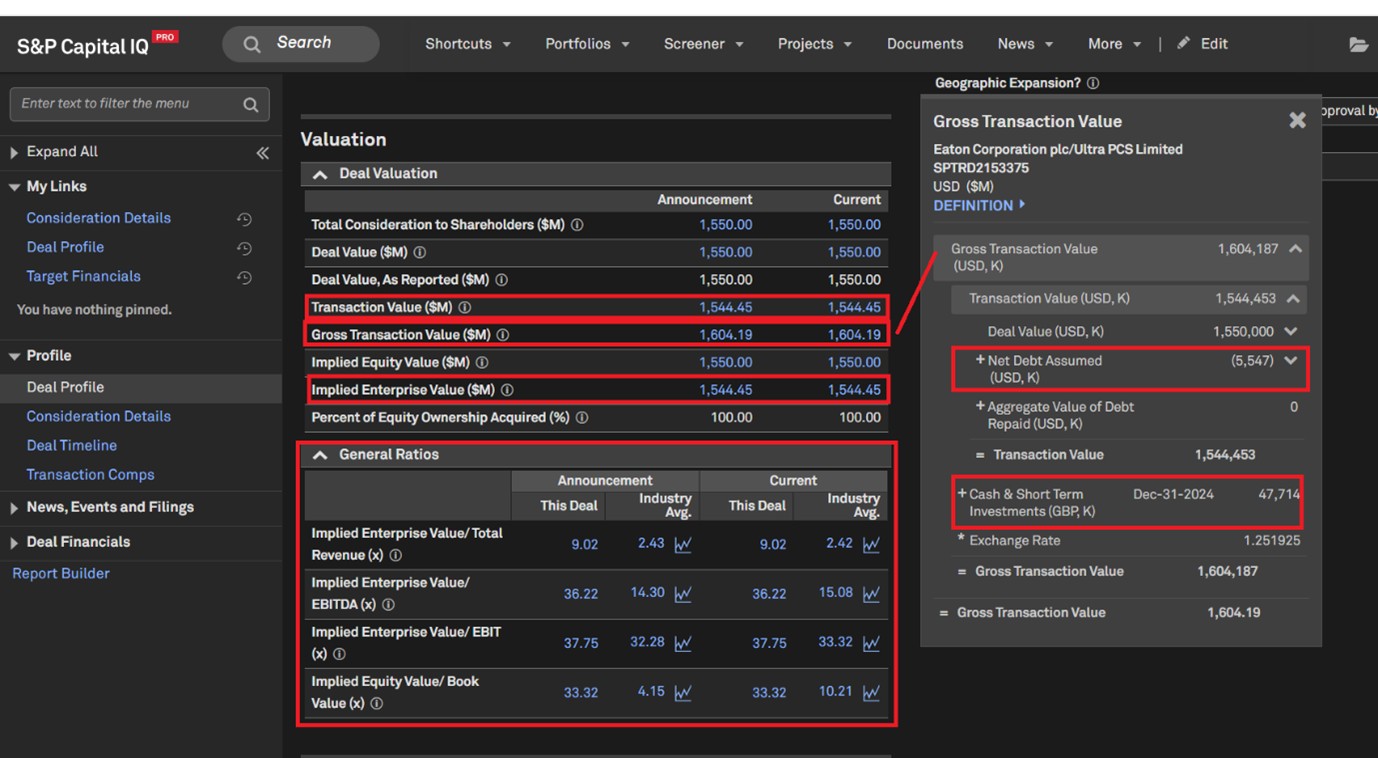The image size is (1378, 758).
Task: Close the Gross Transaction Value panel
Action: (x=1297, y=121)
